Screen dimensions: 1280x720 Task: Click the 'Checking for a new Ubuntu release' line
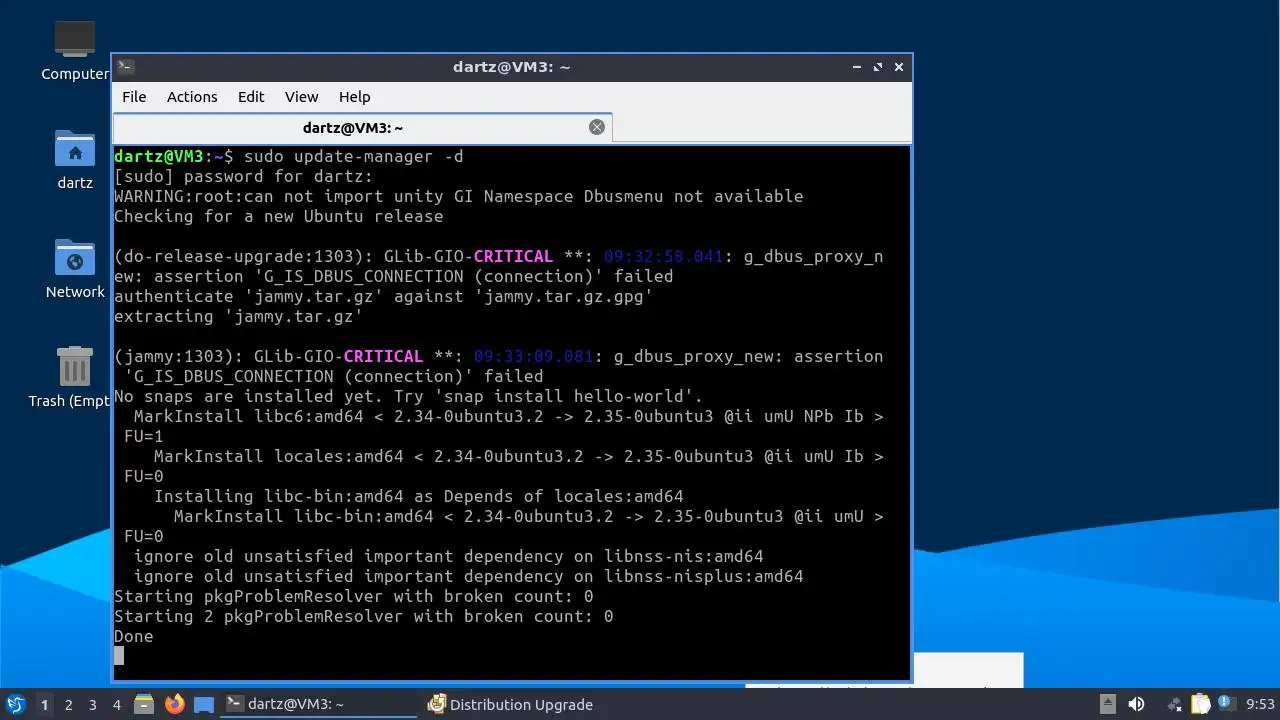click(x=278, y=217)
